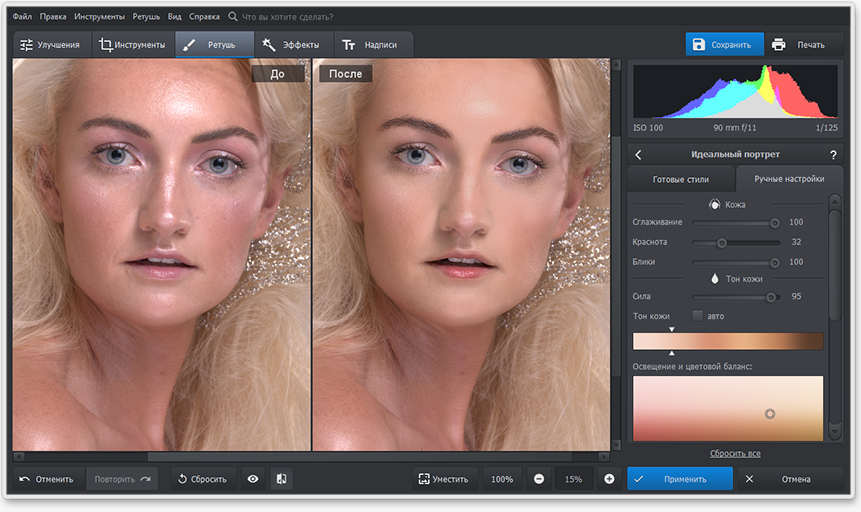Click the Повторить redo button
The image size is (861, 512).
coord(122,479)
